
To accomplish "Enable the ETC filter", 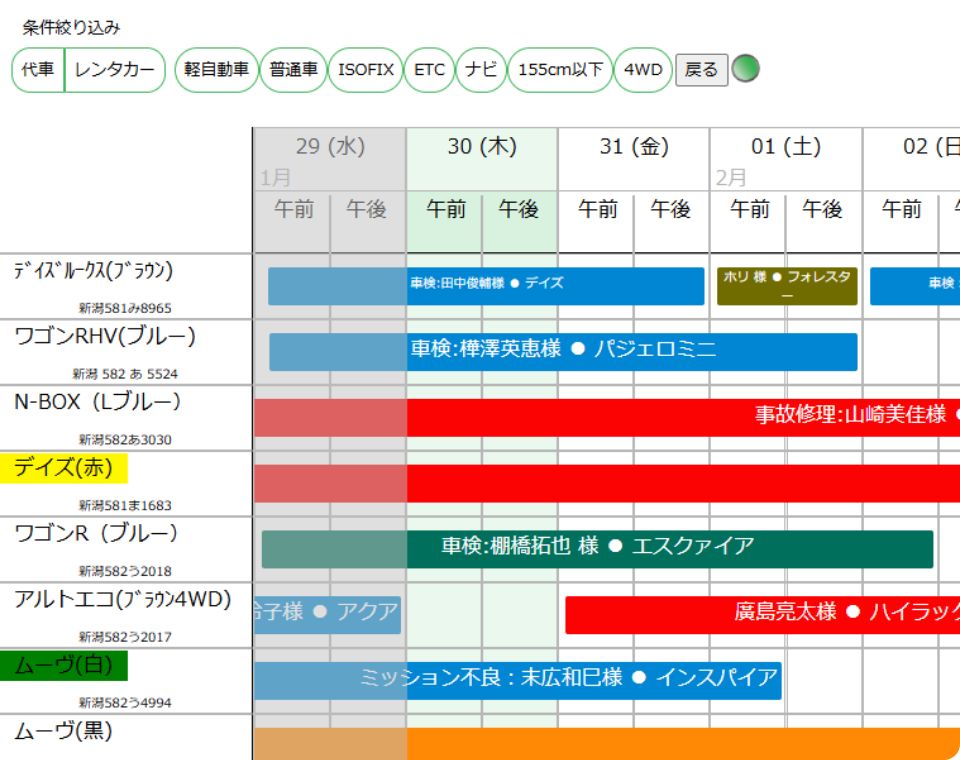I will (x=429, y=70).
